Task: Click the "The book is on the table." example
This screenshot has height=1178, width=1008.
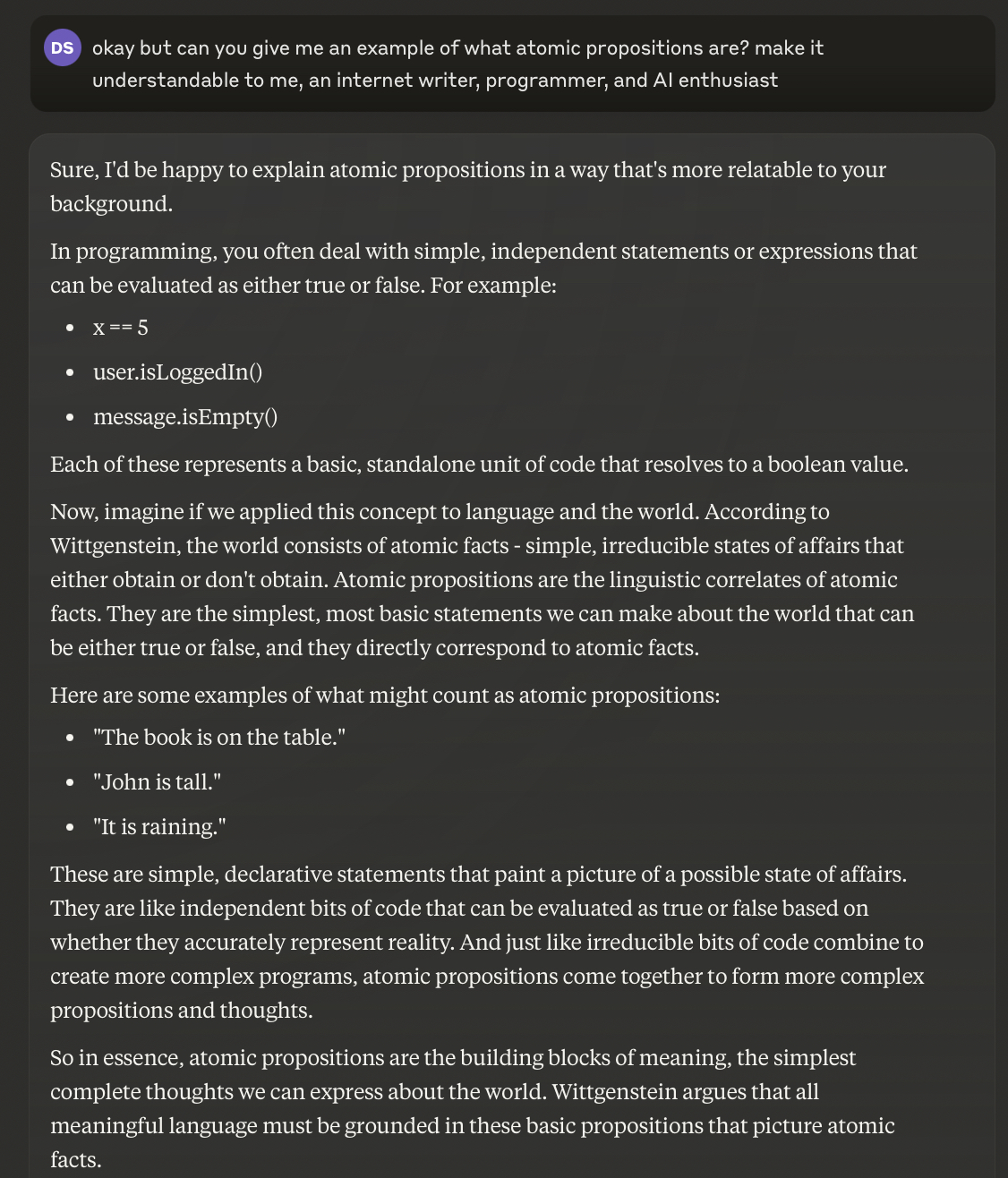Action: [219, 737]
